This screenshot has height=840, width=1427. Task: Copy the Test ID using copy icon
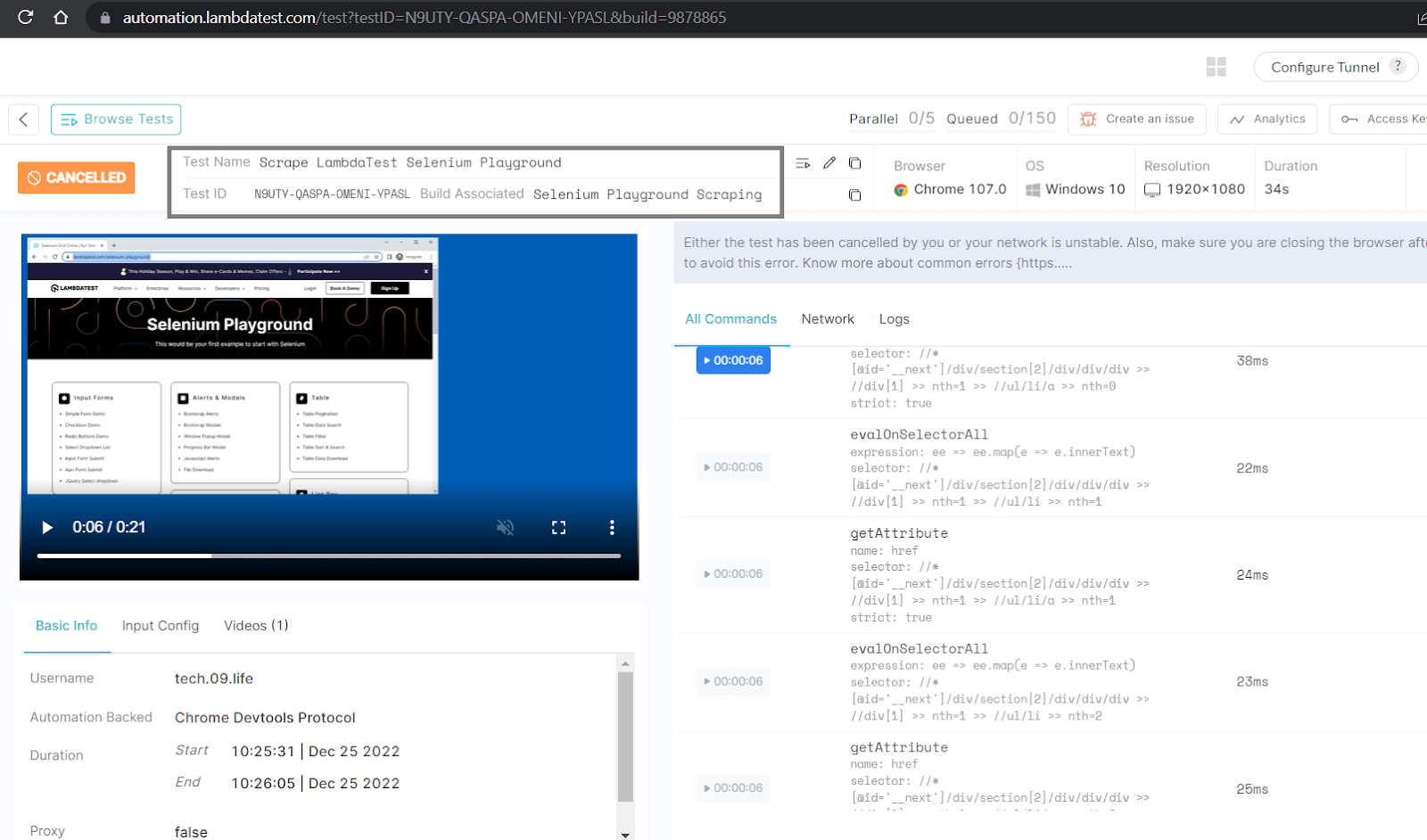point(854,194)
